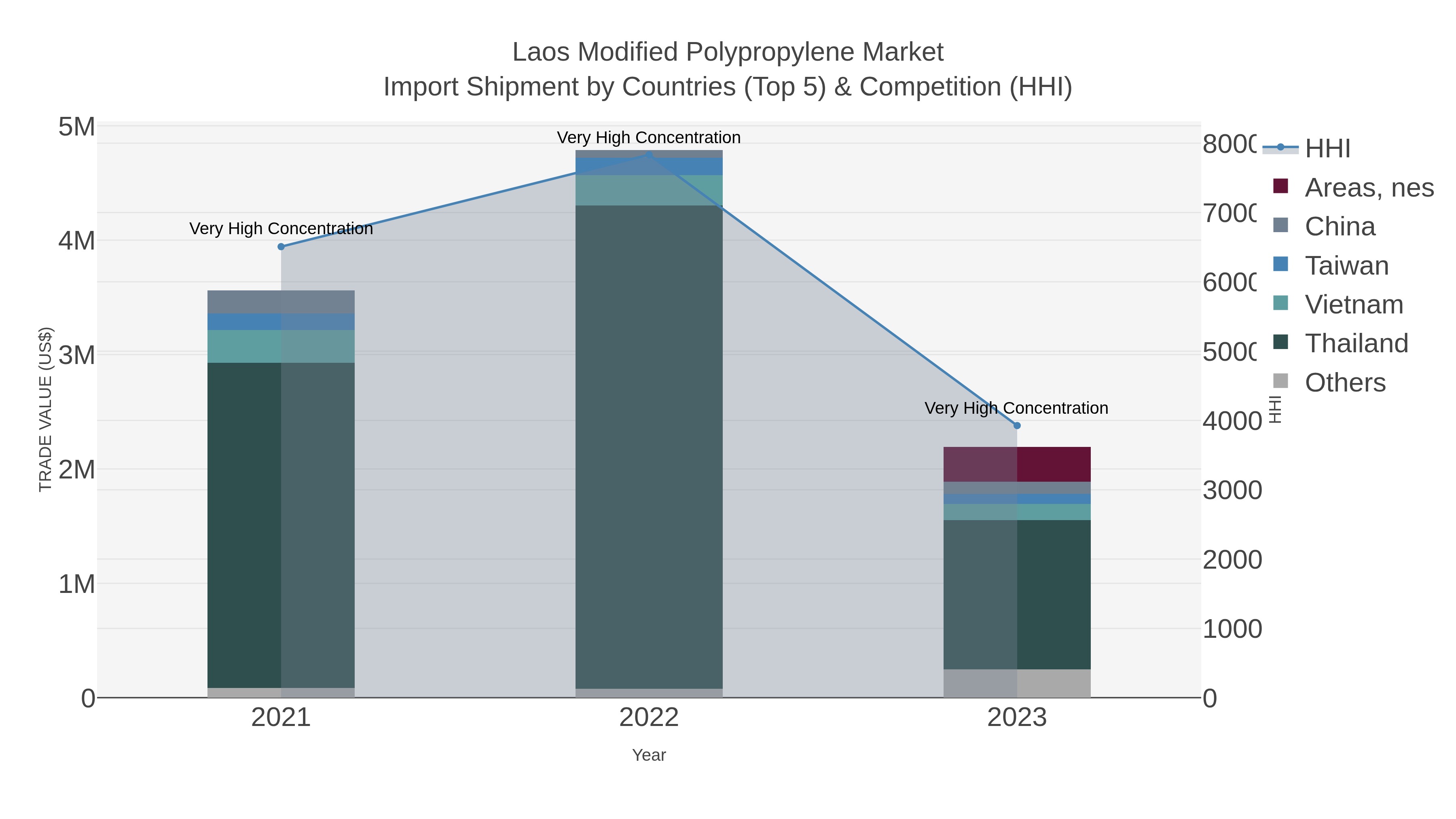Click the 4000 right HHI axis tick
Screen dimensions: 1456x819
pyautogui.click(x=1232, y=421)
